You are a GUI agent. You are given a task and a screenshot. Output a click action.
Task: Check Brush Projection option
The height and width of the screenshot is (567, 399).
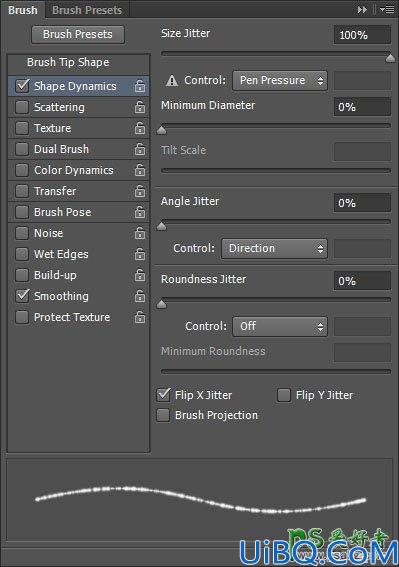click(164, 415)
